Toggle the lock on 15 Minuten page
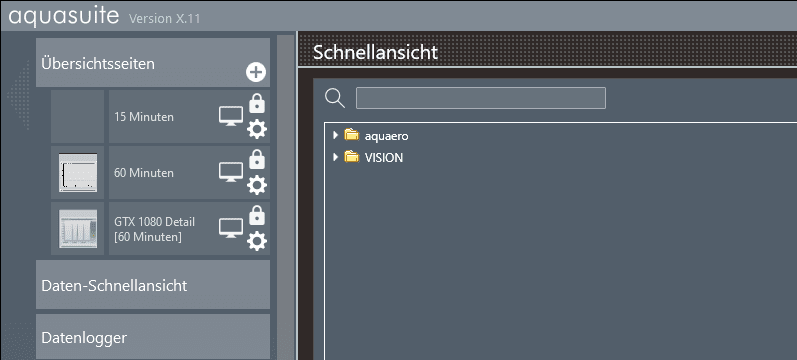 coord(257,103)
